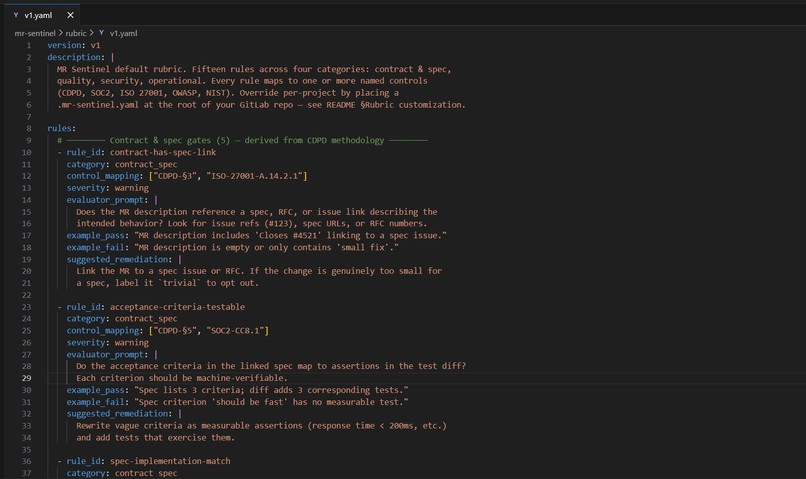Click text 'Does the MR description reference a spec'
The image size is (806, 479).
point(172,212)
